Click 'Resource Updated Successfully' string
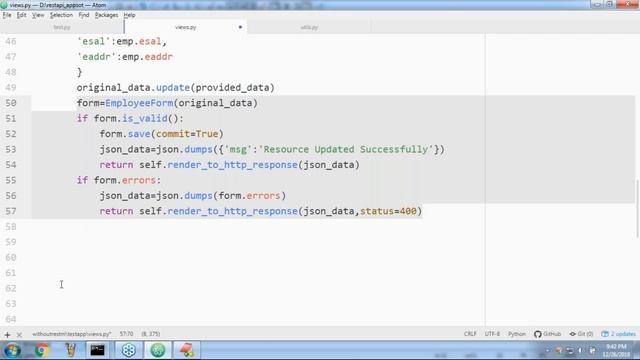This screenshot has width=640, height=360. [346, 149]
